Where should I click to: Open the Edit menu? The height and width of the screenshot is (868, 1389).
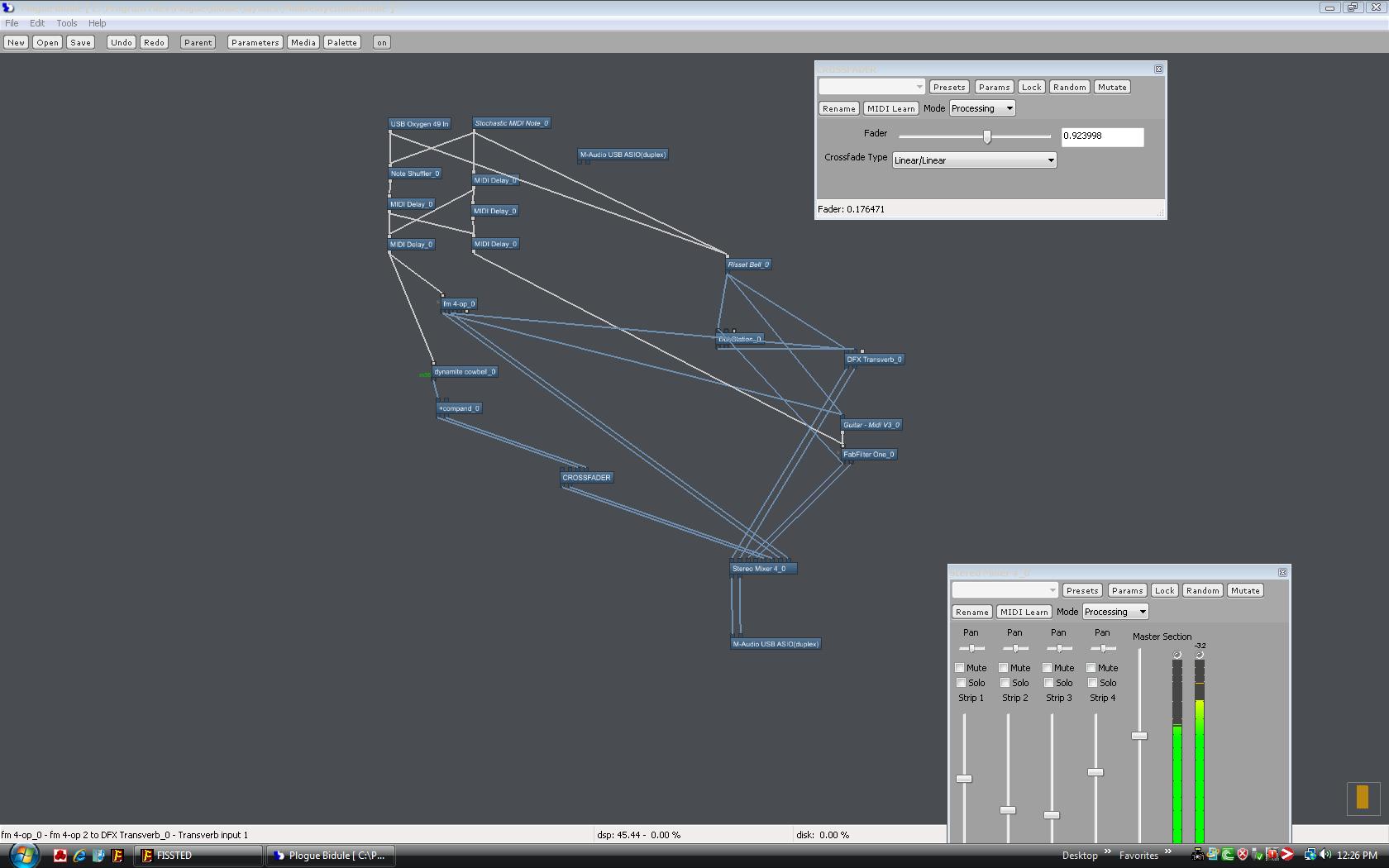pyautogui.click(x=37, y=23)
